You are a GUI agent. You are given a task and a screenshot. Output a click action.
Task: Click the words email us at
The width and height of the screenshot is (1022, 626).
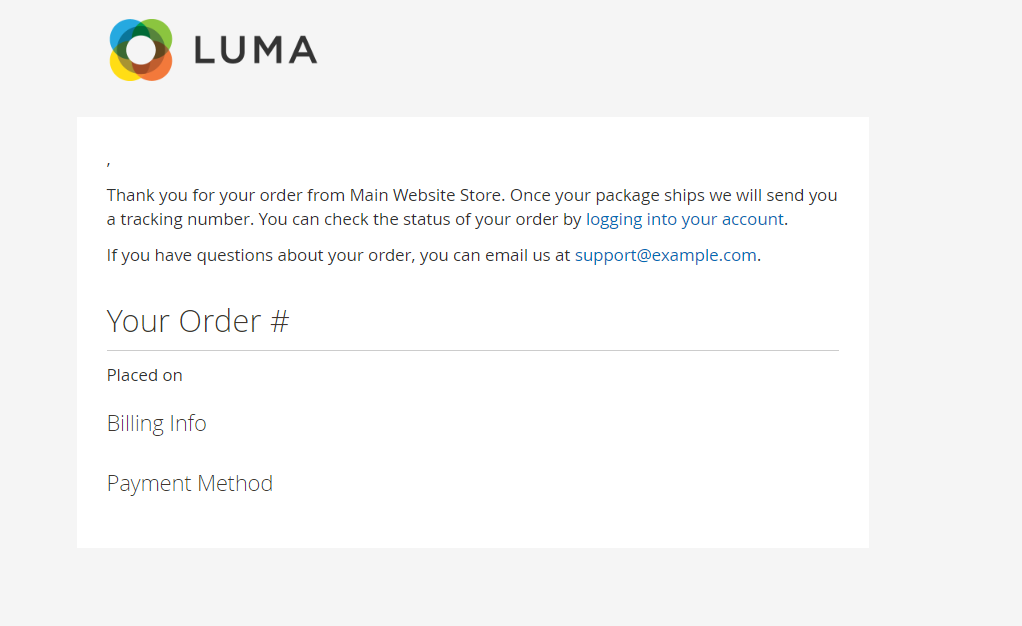527,255
